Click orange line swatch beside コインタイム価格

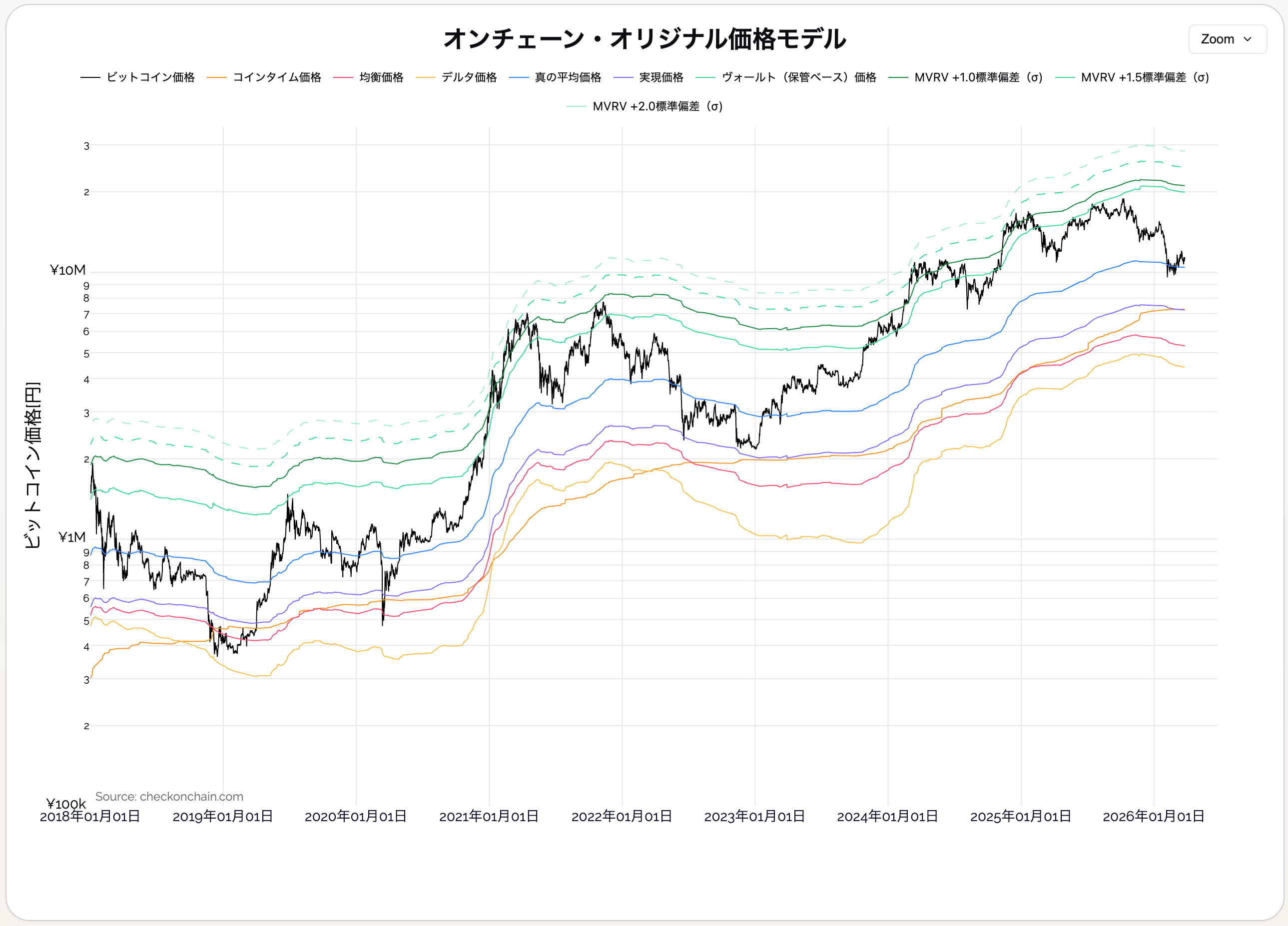216,77
